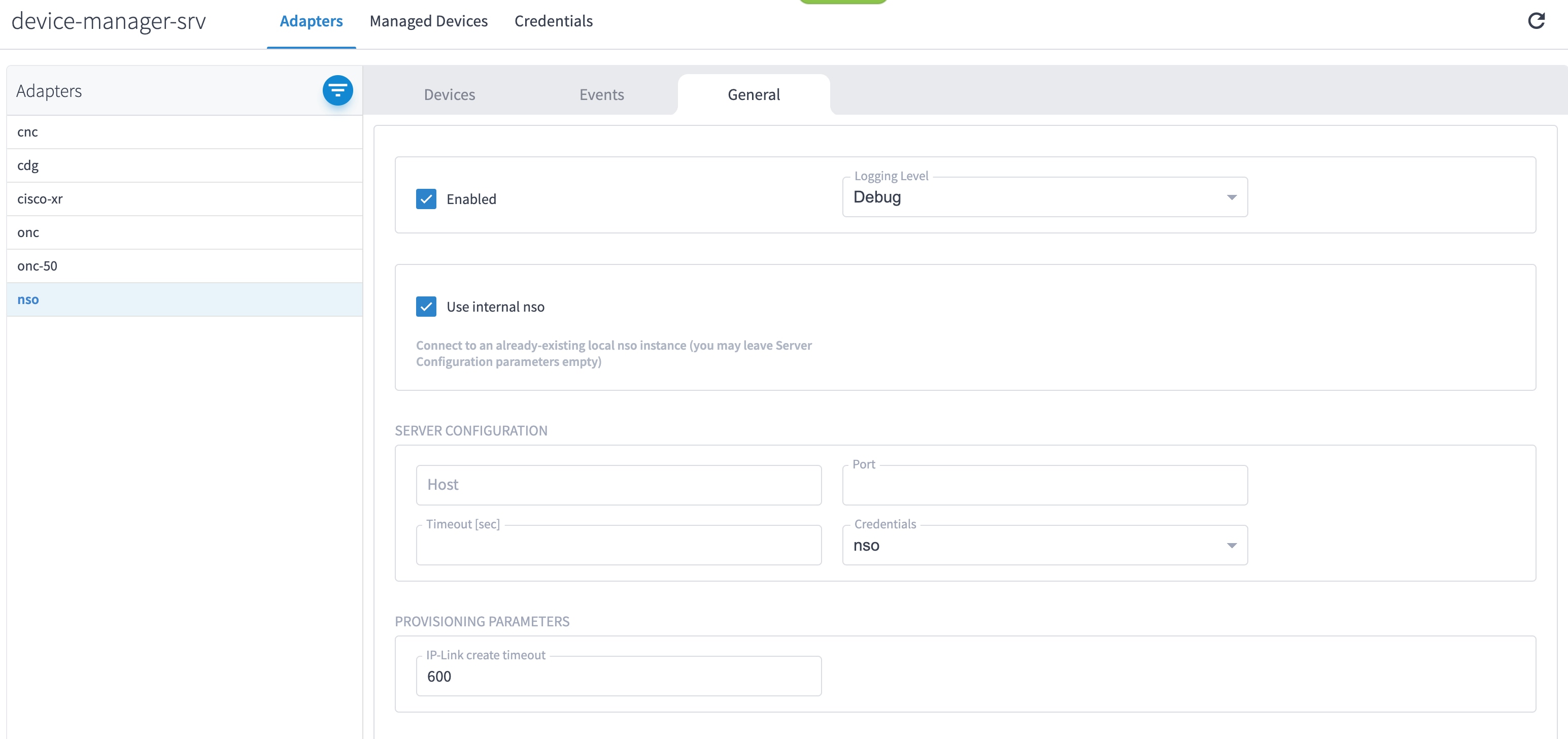Toggle the Use internal nso checkbox

426,307
